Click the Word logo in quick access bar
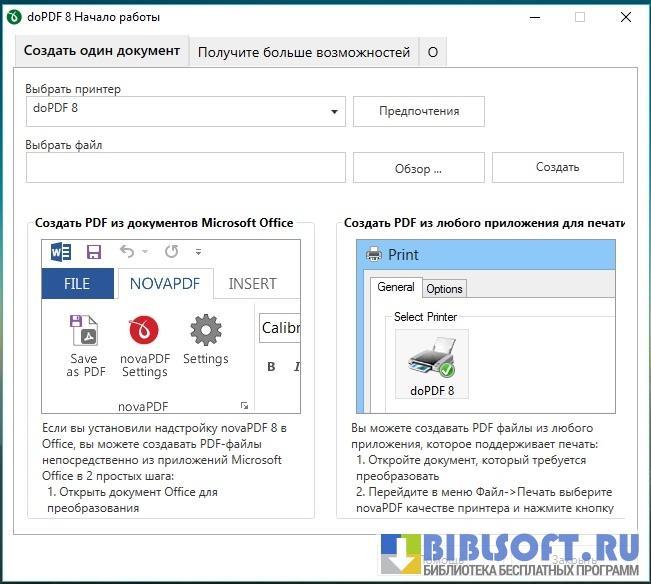This screenshot has width=651, height=584. pyautogui.click(x=60, y=252)
